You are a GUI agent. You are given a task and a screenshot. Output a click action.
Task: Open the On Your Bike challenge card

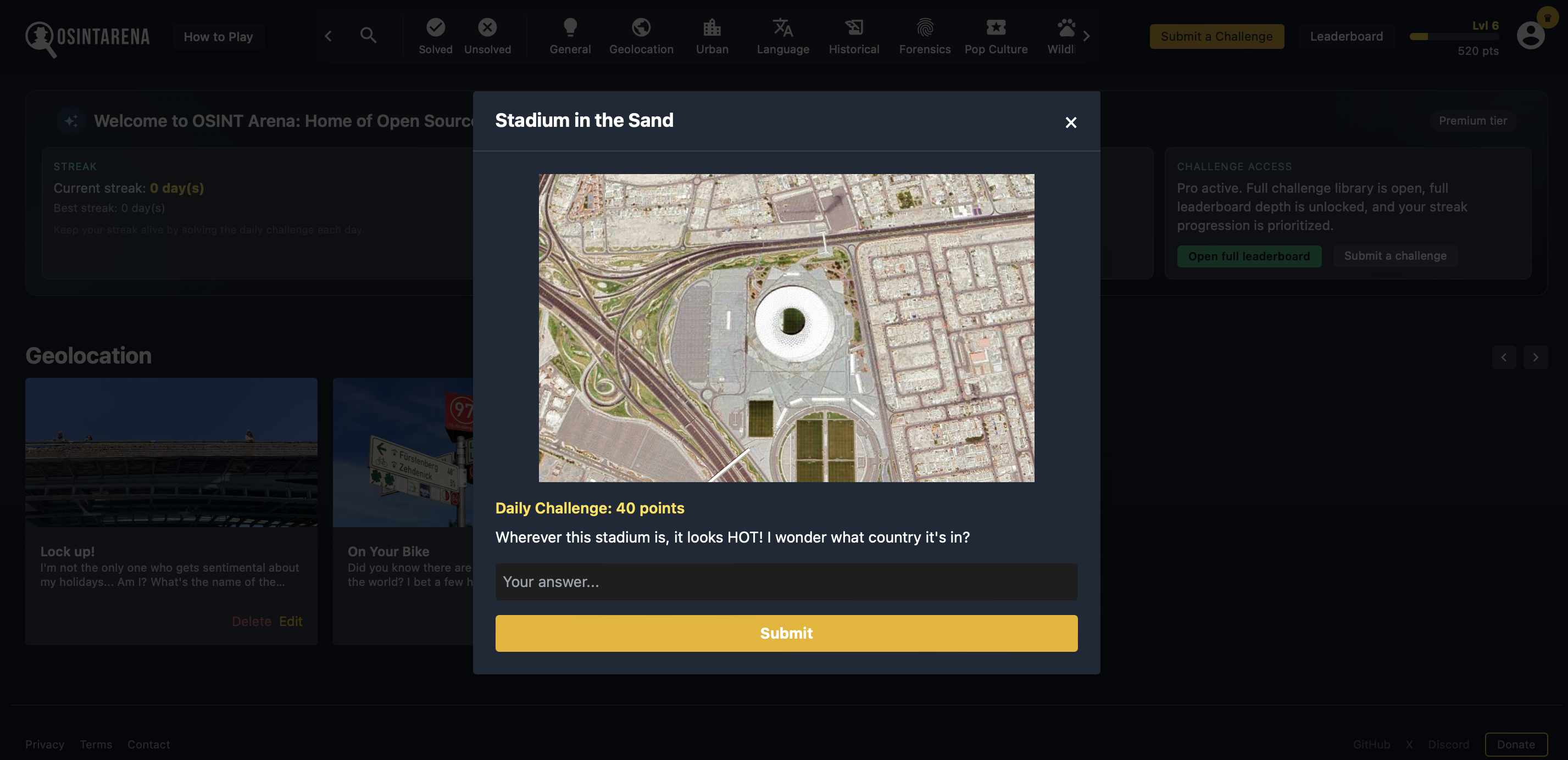(x=403, y=511)
